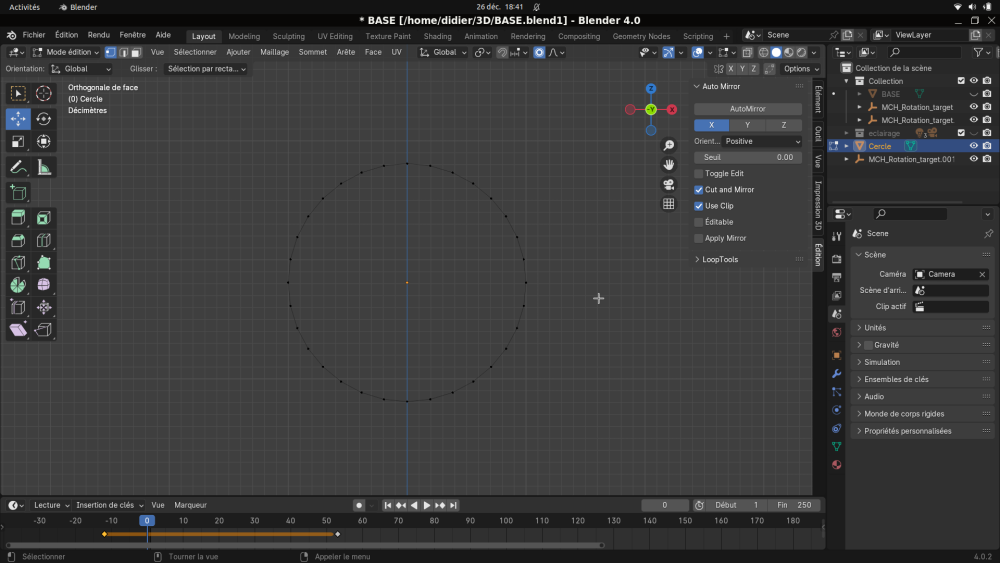Screen dimensions: 1000x563
Task: Select the Y axis mirror button
Action: click(747, 125)
